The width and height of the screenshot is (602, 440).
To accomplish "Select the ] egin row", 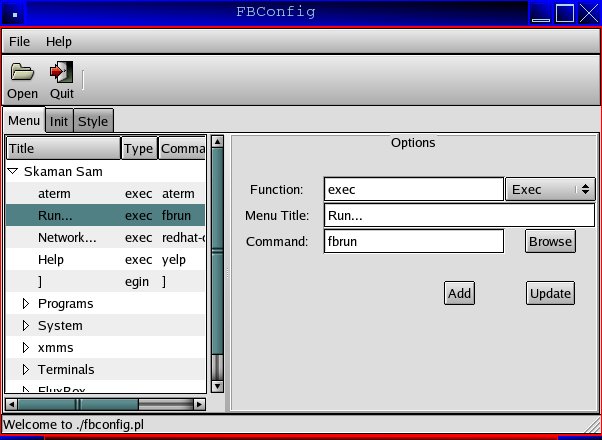I will pyautogui.click(x=106, y=281).
